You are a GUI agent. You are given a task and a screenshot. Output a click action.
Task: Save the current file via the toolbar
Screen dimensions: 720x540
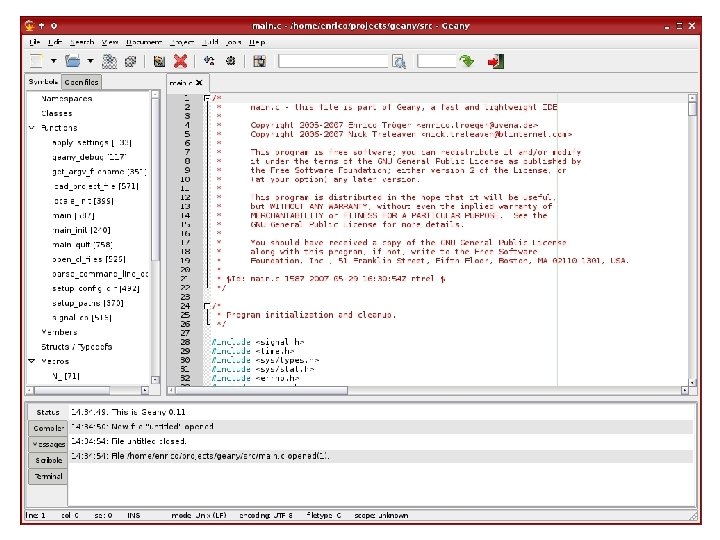109,61
